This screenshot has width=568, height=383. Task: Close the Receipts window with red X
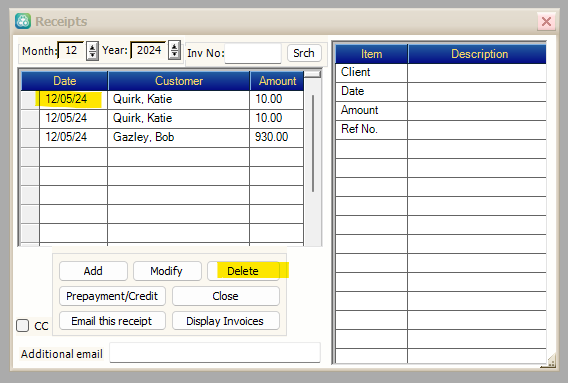[x=546, y=21]
